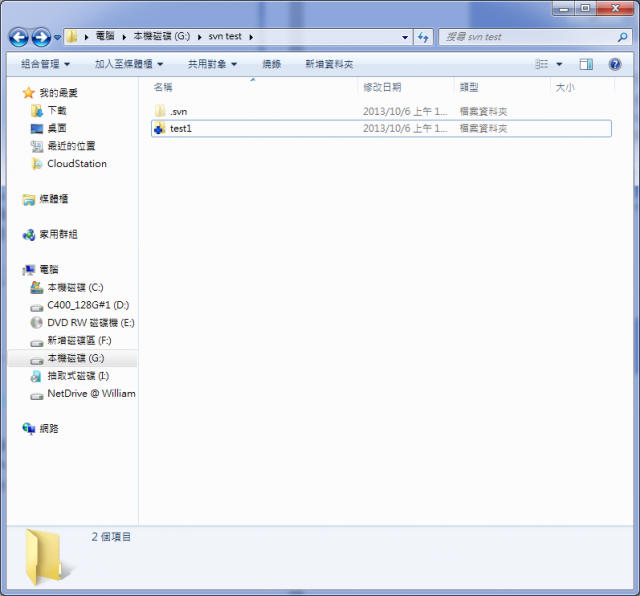Create new folder with 新增資料夾
This screenshot has width=640, height=596.
(x=329, y=64)
